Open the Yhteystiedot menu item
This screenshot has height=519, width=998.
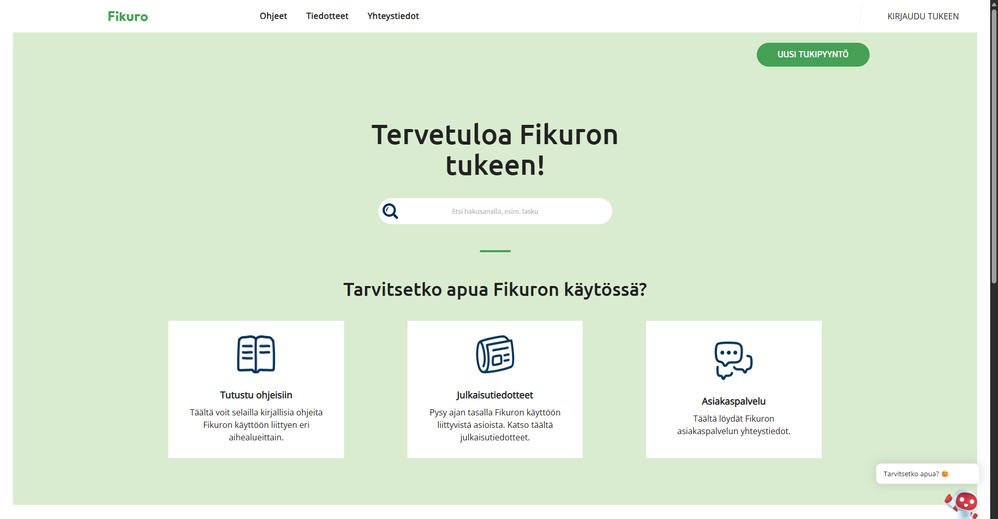(393, 16)
